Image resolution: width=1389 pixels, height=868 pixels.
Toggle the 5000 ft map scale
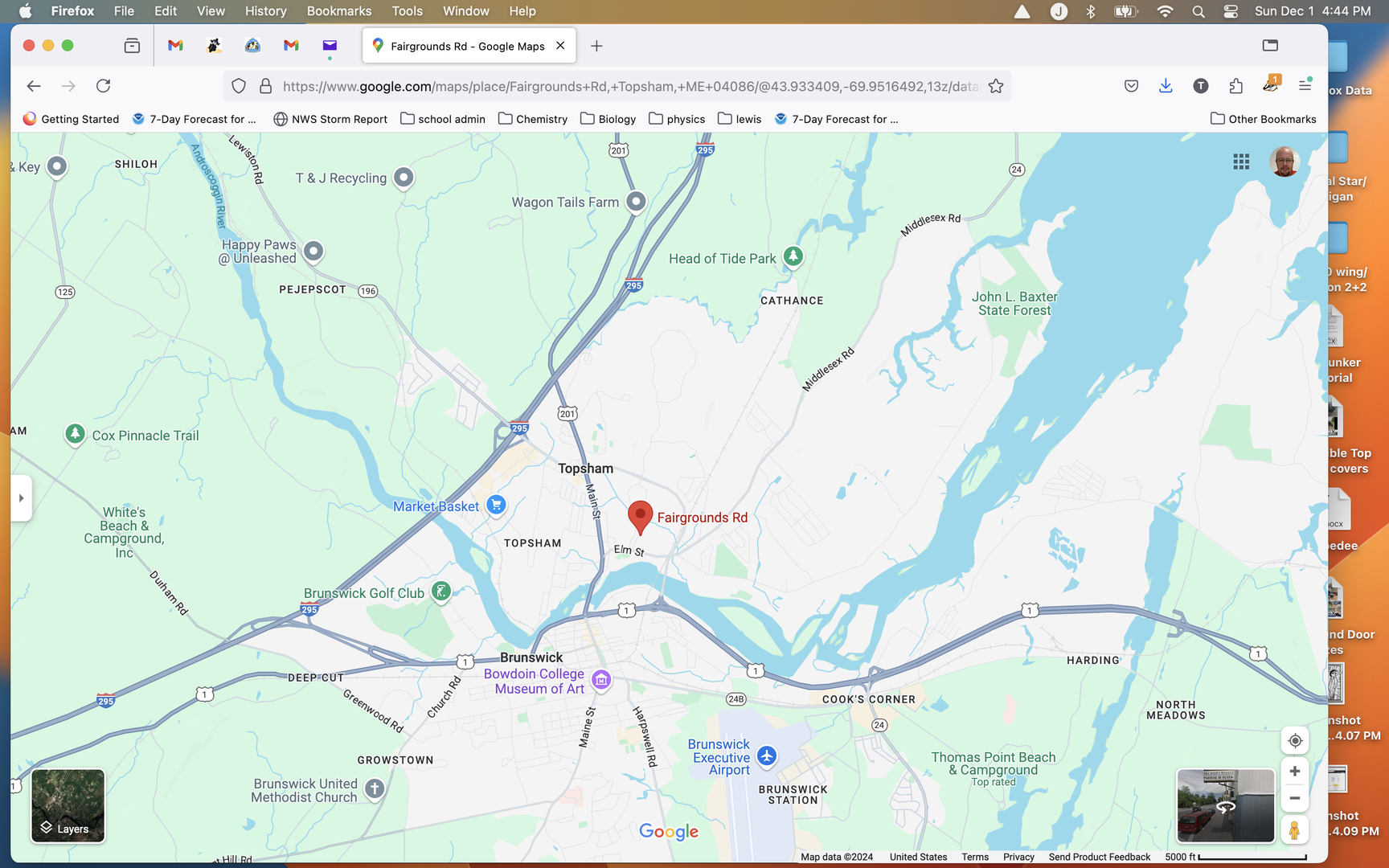[x=1235, y=857]
